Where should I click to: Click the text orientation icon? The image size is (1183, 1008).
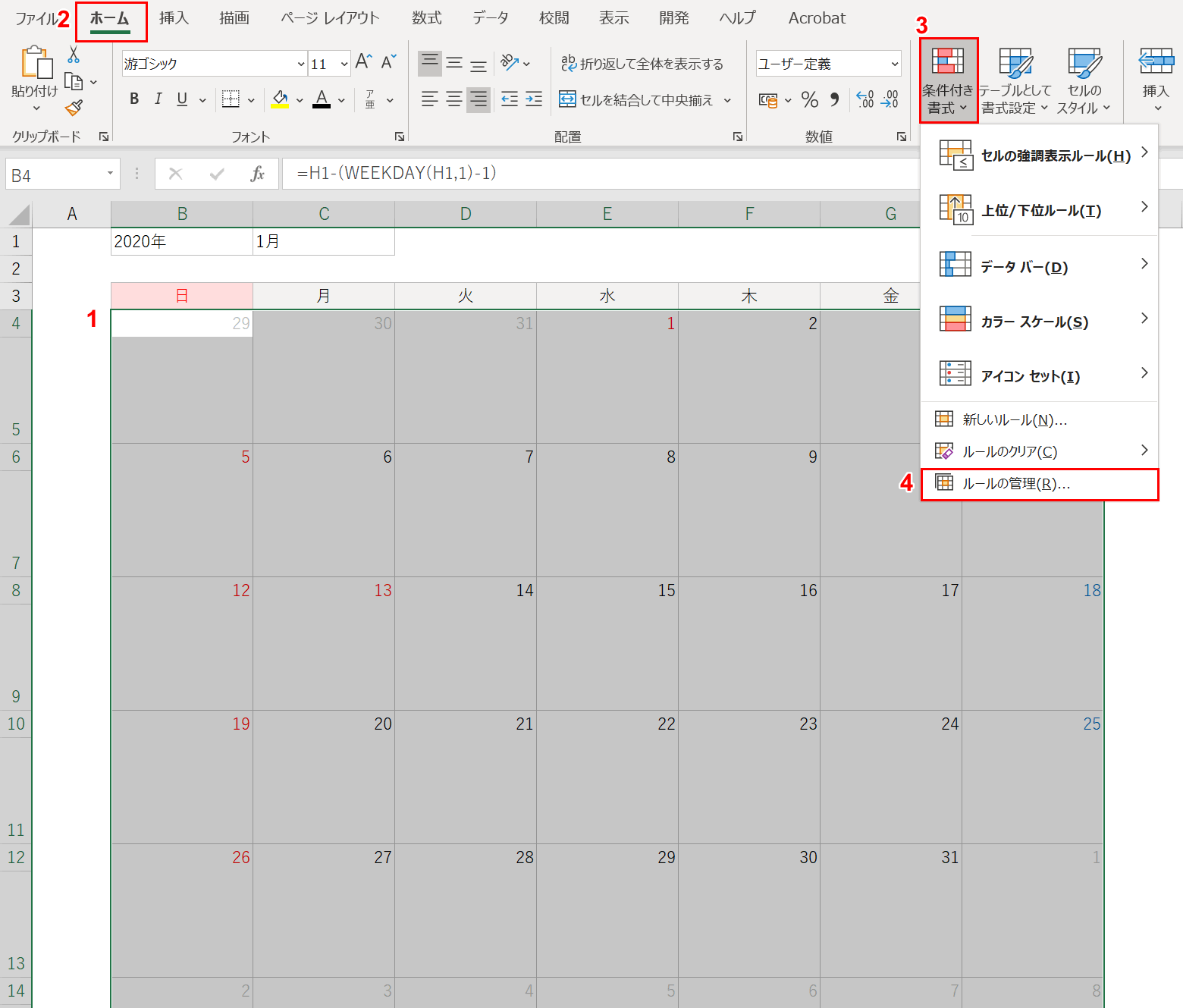pyautogui.click(x=510, y=63)
